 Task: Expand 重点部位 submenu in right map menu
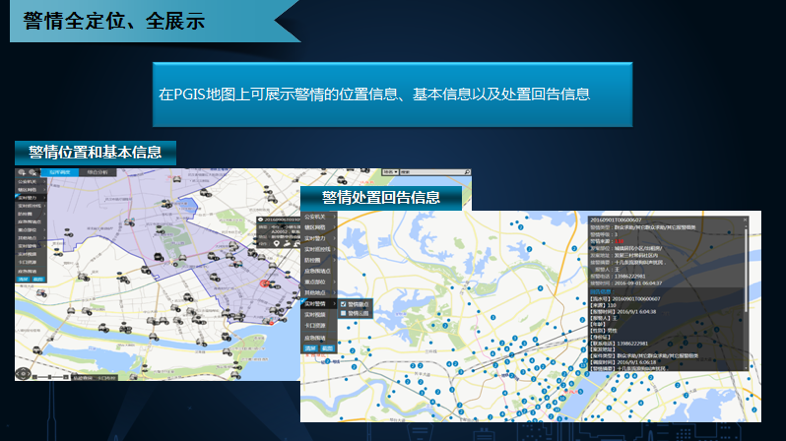click(x=318, y=281)
